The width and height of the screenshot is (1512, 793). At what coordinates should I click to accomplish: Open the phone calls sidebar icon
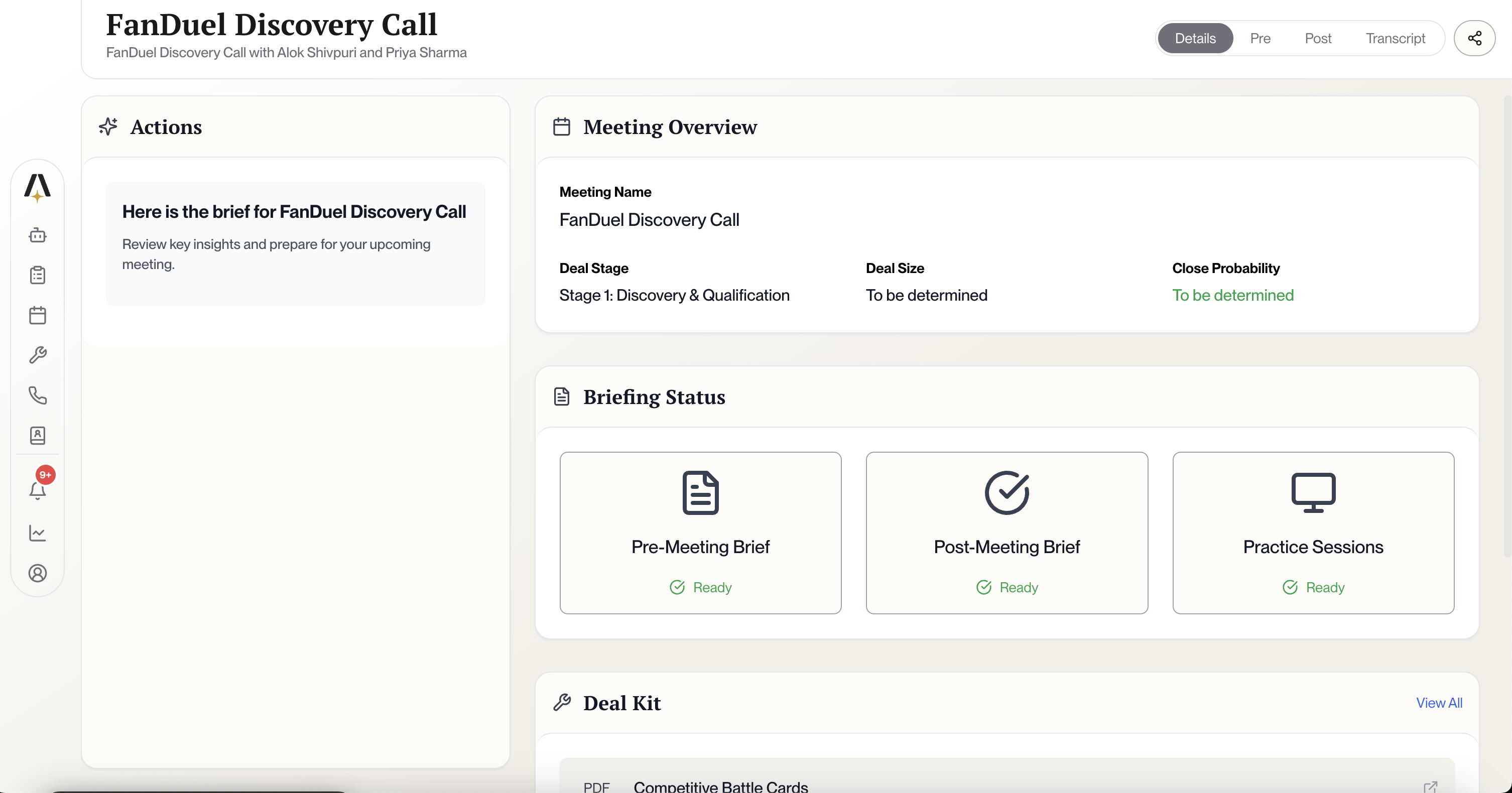click(38, 395)
